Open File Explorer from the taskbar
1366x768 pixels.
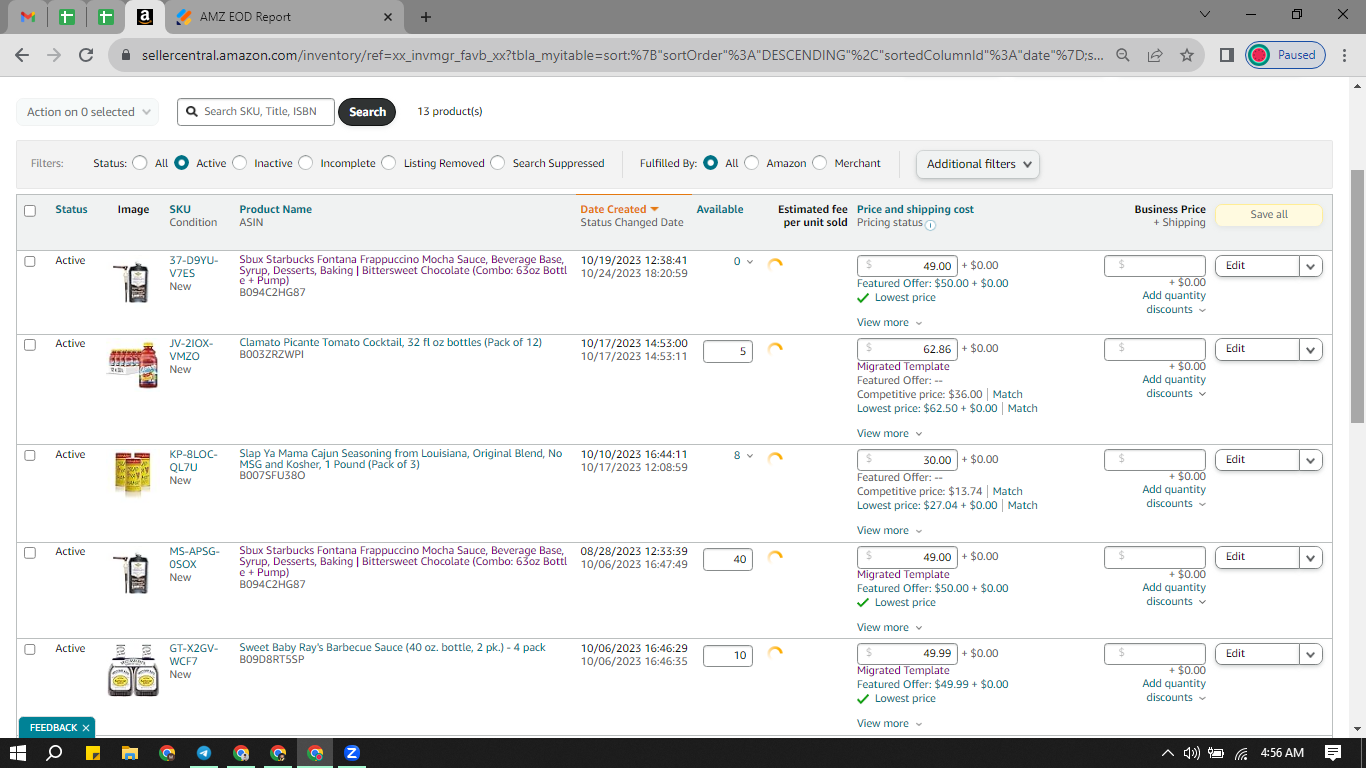pyautogui.click(x=129, y=753)
